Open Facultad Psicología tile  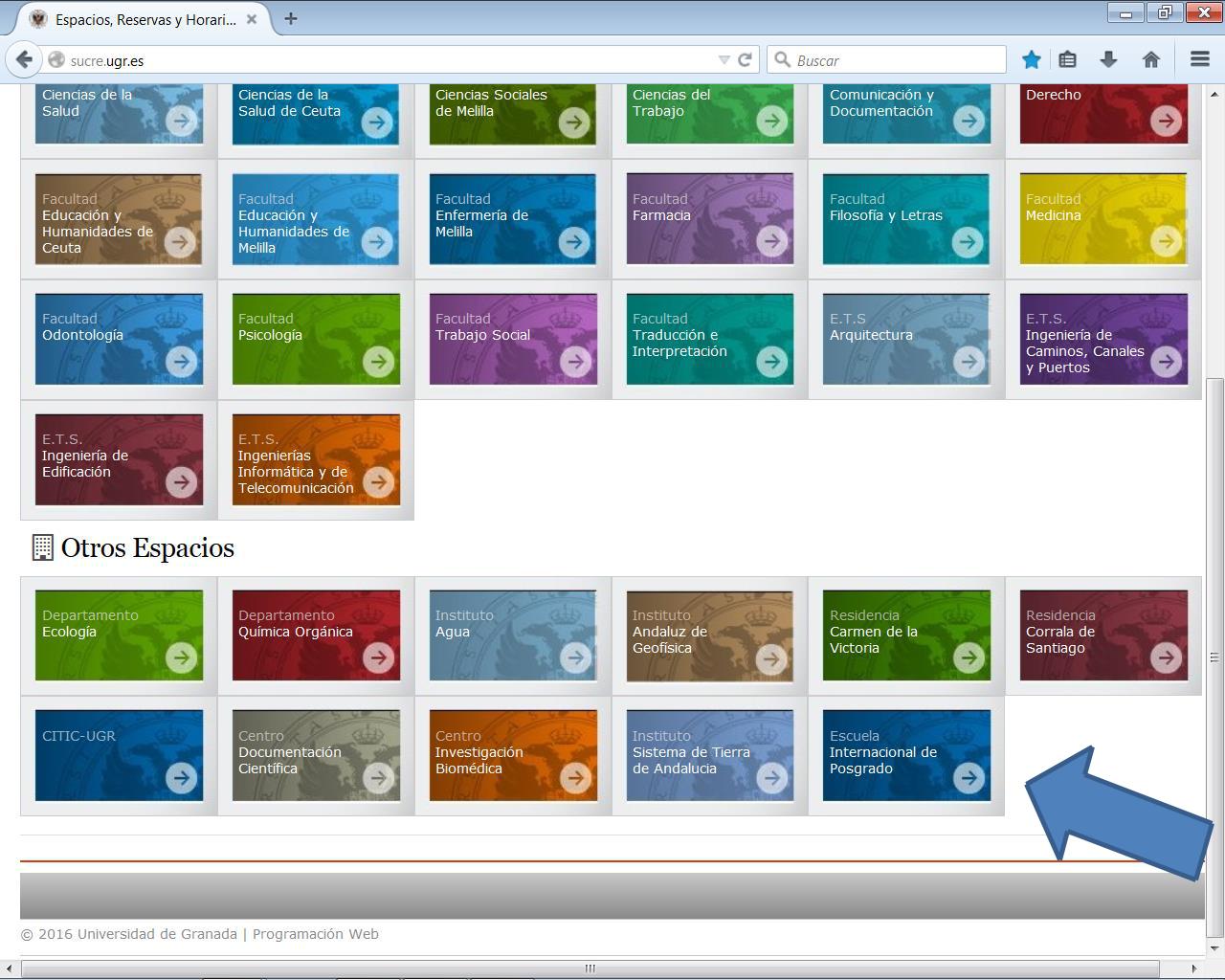pos(315,339)
